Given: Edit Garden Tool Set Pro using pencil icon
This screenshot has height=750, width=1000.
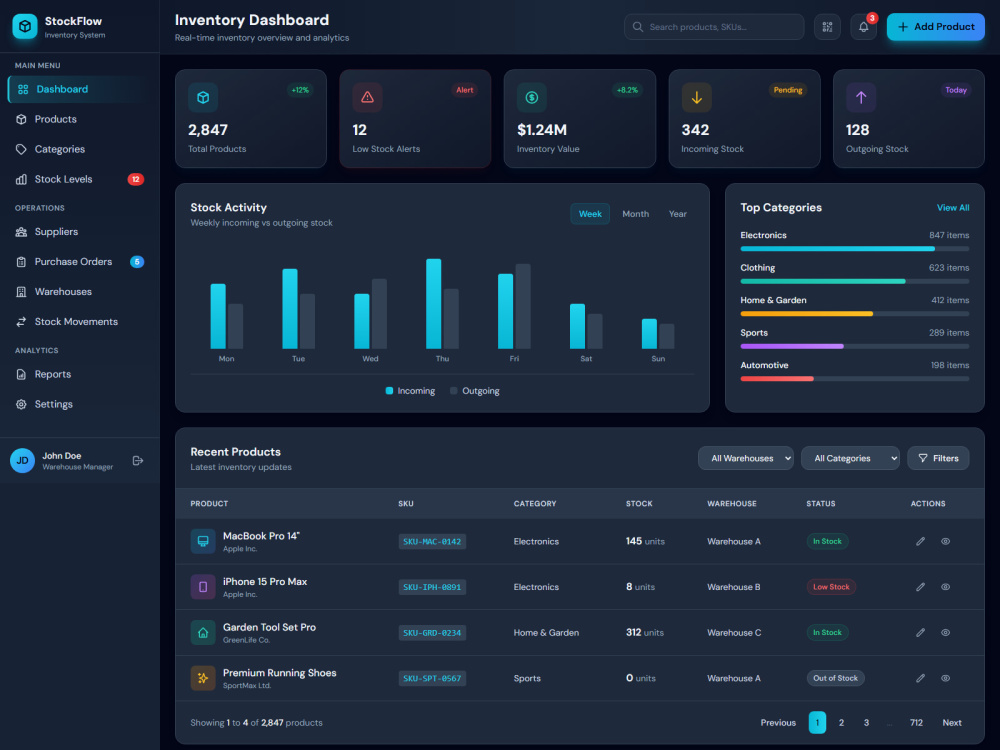Looking at the screenshot, I should coord(920,633).
